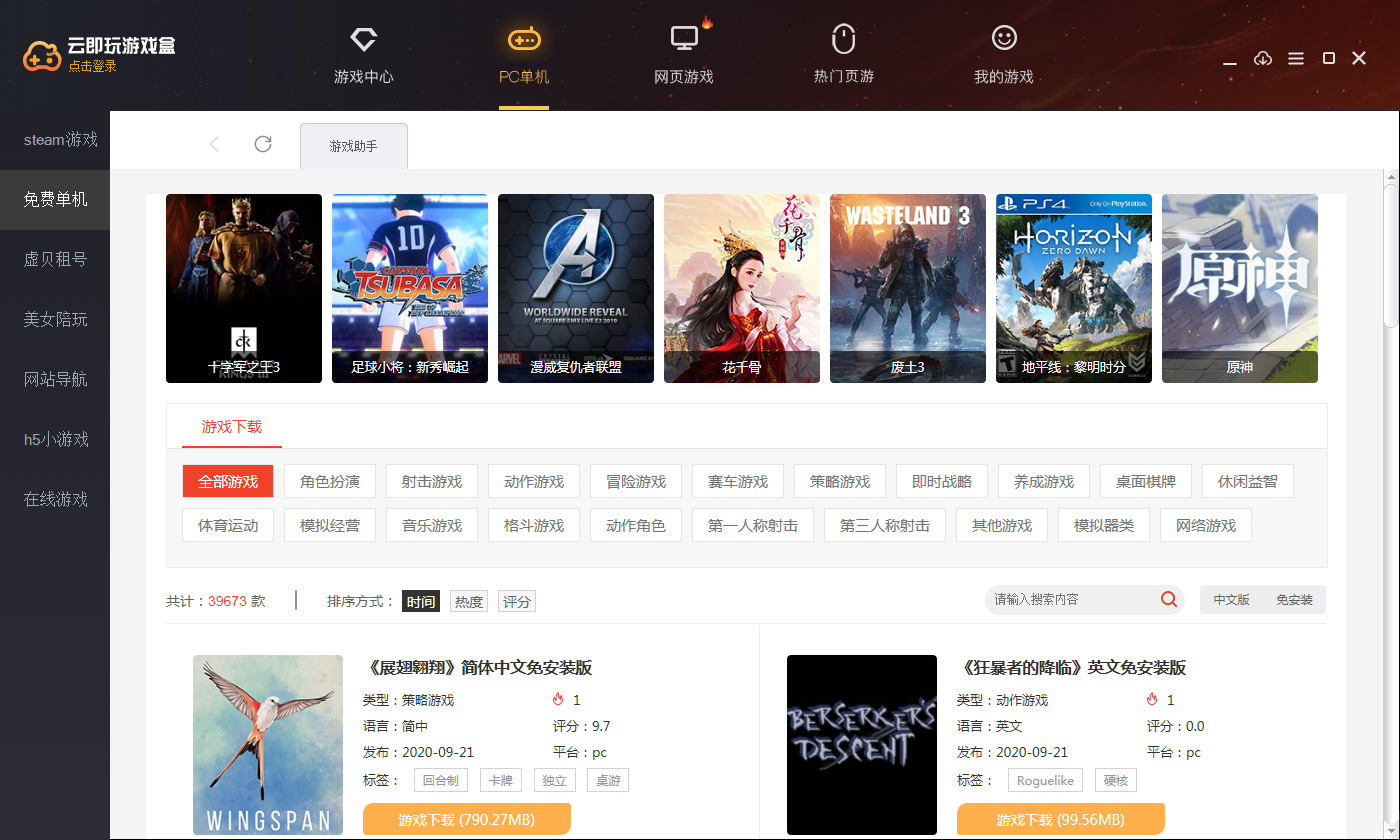Select 免费单机 in the sidebar
Image resolution: width=1400 pixels, height=840 pixels.
(x=55, y=199)
